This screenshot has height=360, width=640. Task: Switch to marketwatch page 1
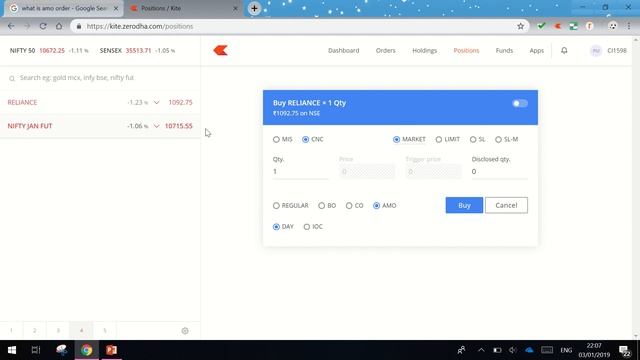[x=11, y=331]
